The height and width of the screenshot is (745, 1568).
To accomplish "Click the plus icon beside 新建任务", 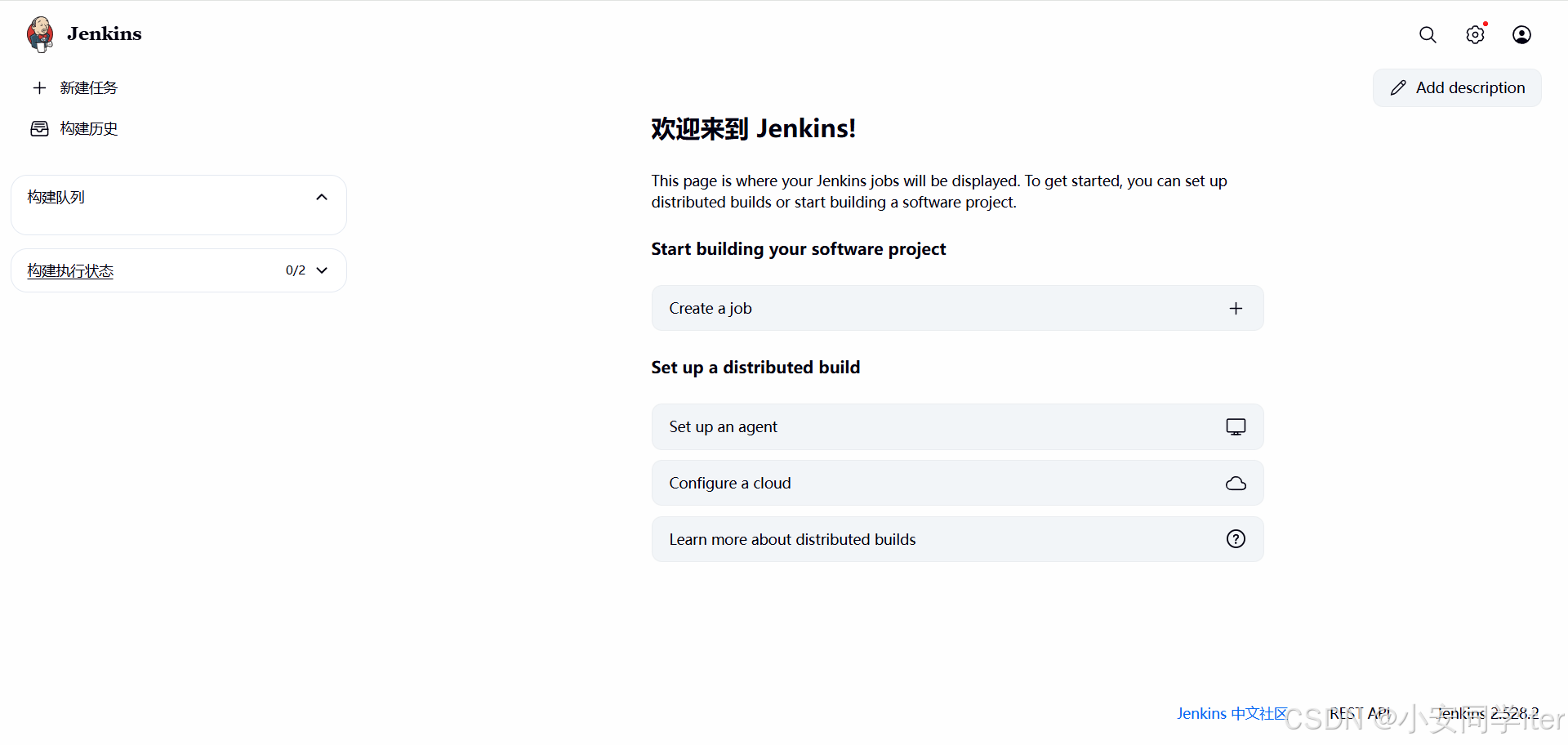I will pyautogui.click(x=39, y=87).
